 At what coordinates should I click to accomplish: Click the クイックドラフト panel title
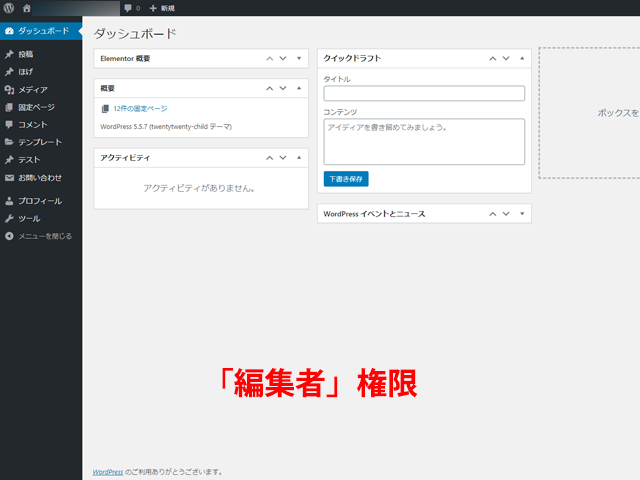pyautogui.click(x=352, y=58)
